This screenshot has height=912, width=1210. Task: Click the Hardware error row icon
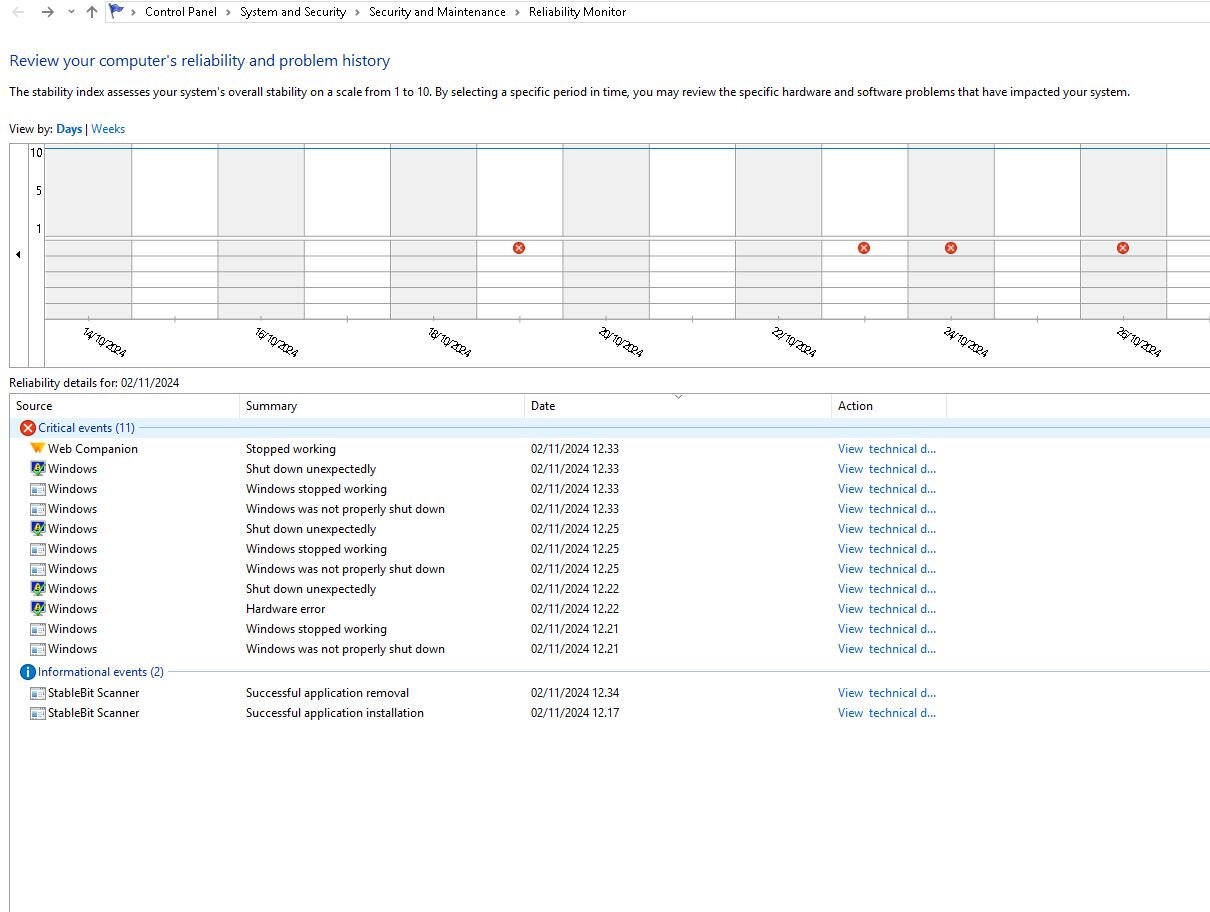coord(38,609)
